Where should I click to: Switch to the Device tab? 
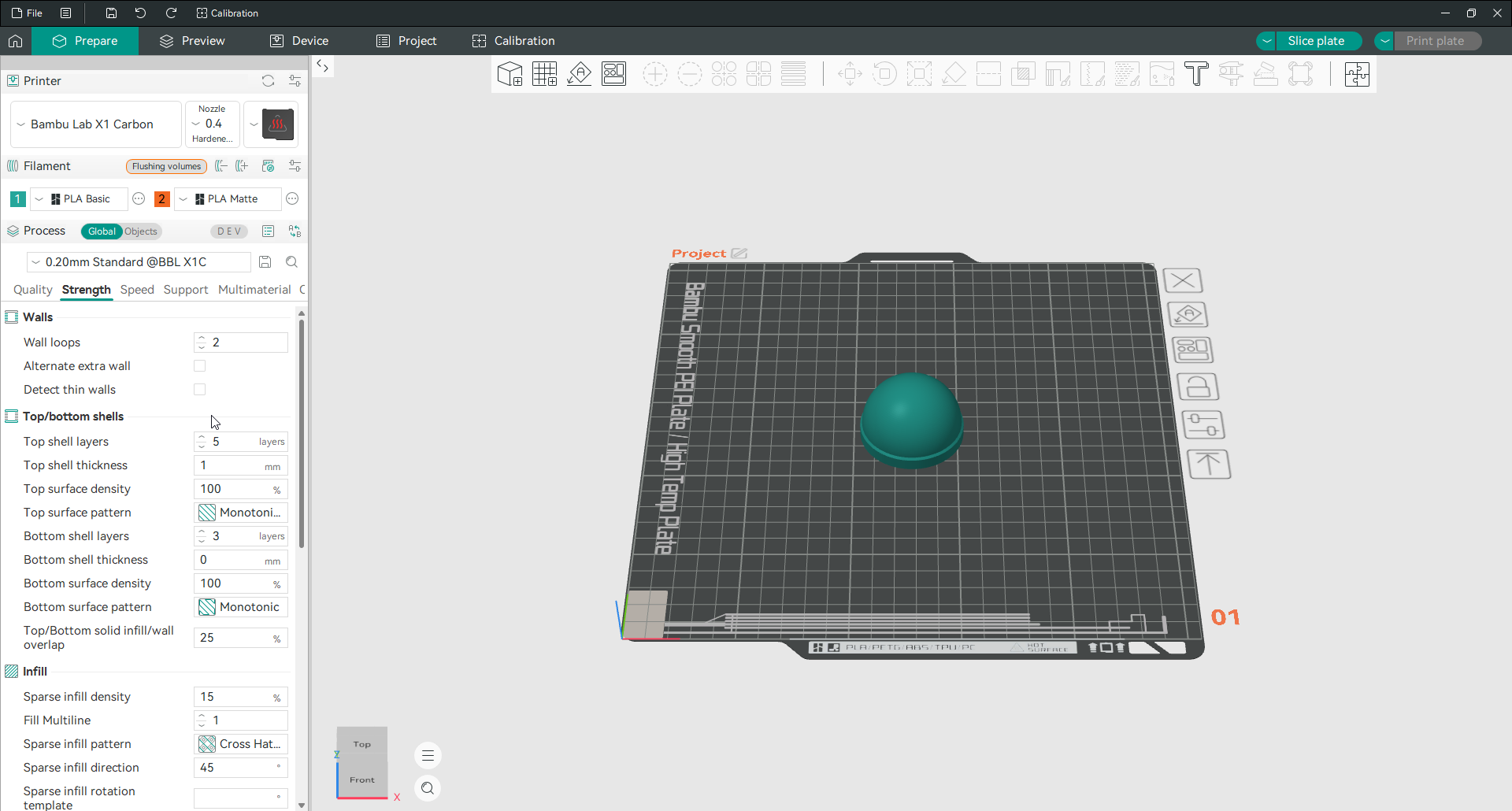(x=299, y=41)
